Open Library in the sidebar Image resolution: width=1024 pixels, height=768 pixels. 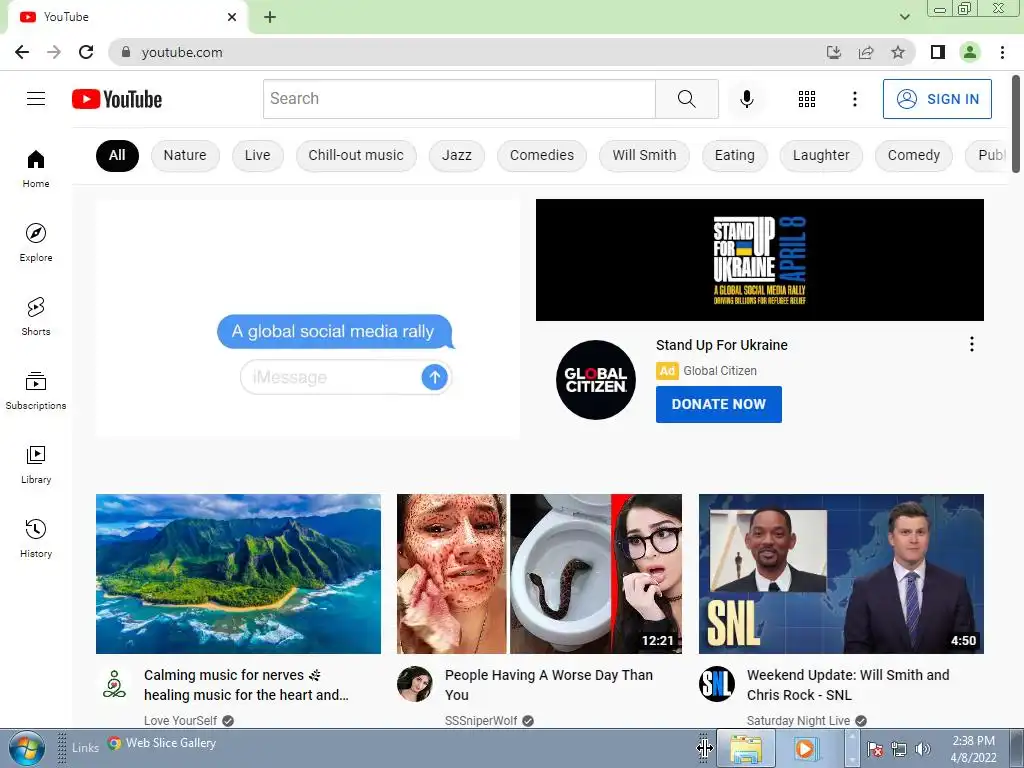[36, 464]
